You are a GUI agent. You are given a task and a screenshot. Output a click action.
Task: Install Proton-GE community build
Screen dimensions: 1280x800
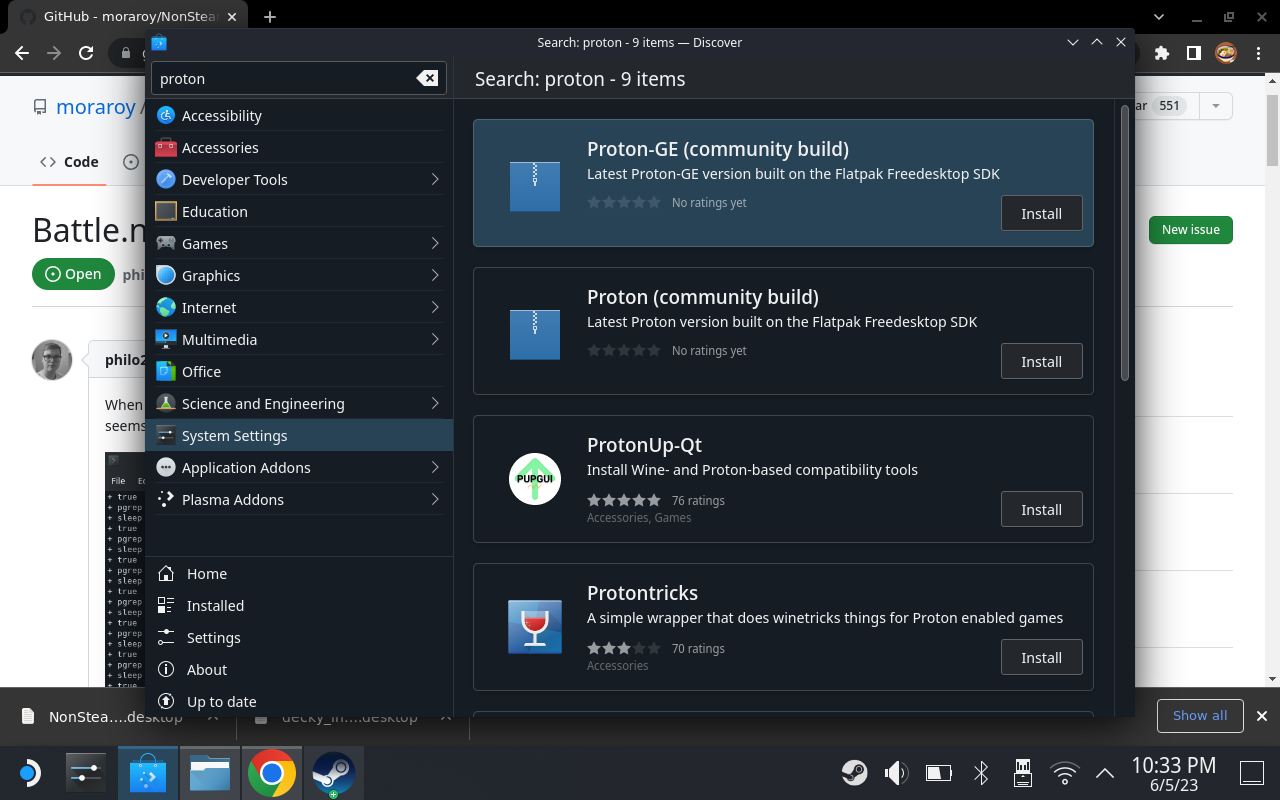[1041, 213]
